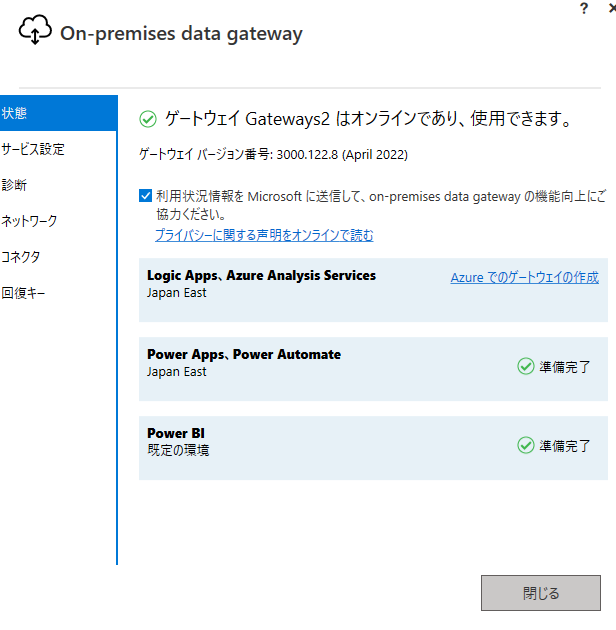
Task: Select the 状態 tab in sidebar
Action: click(59, 113)
